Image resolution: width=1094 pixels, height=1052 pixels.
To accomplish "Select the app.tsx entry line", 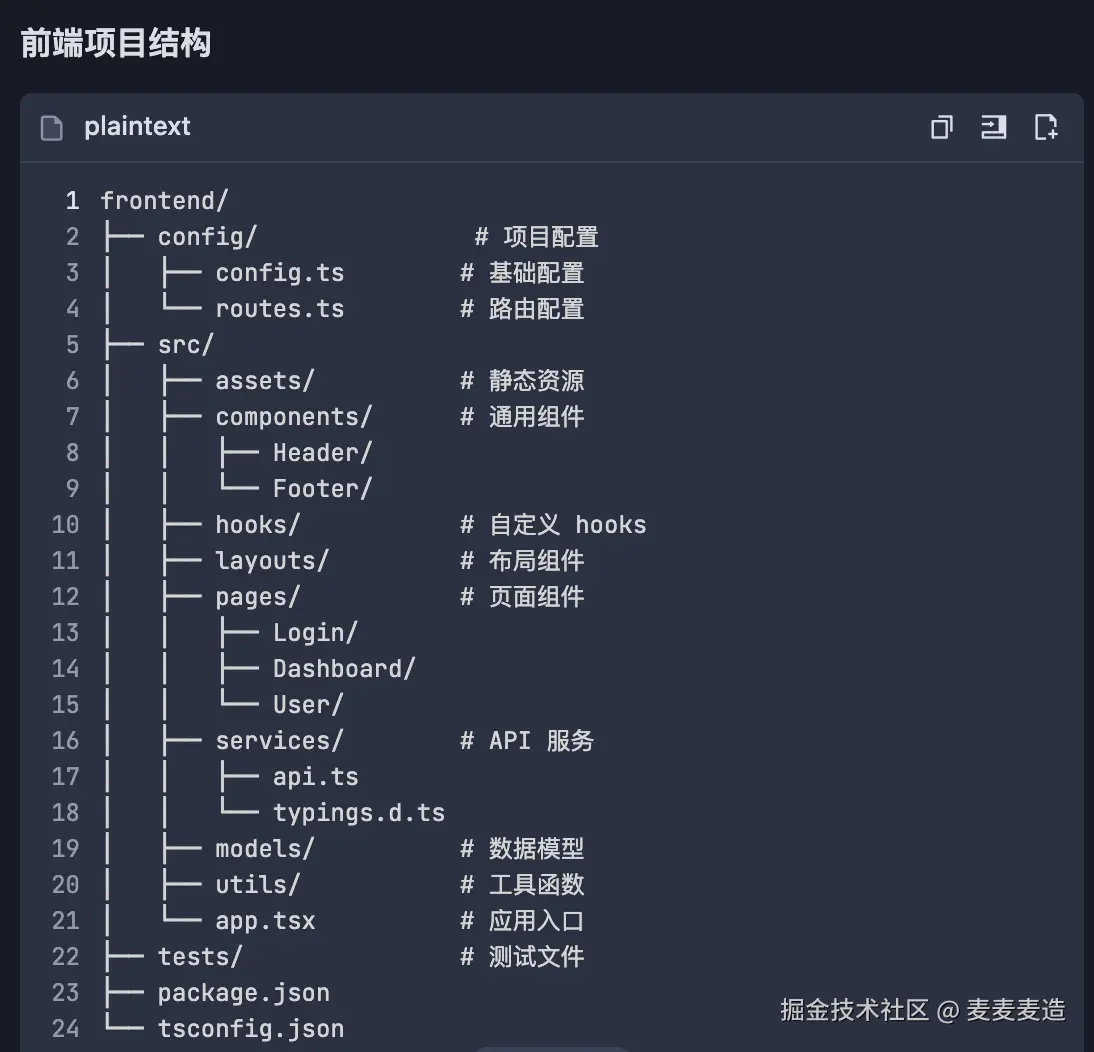I will [264, 920].
